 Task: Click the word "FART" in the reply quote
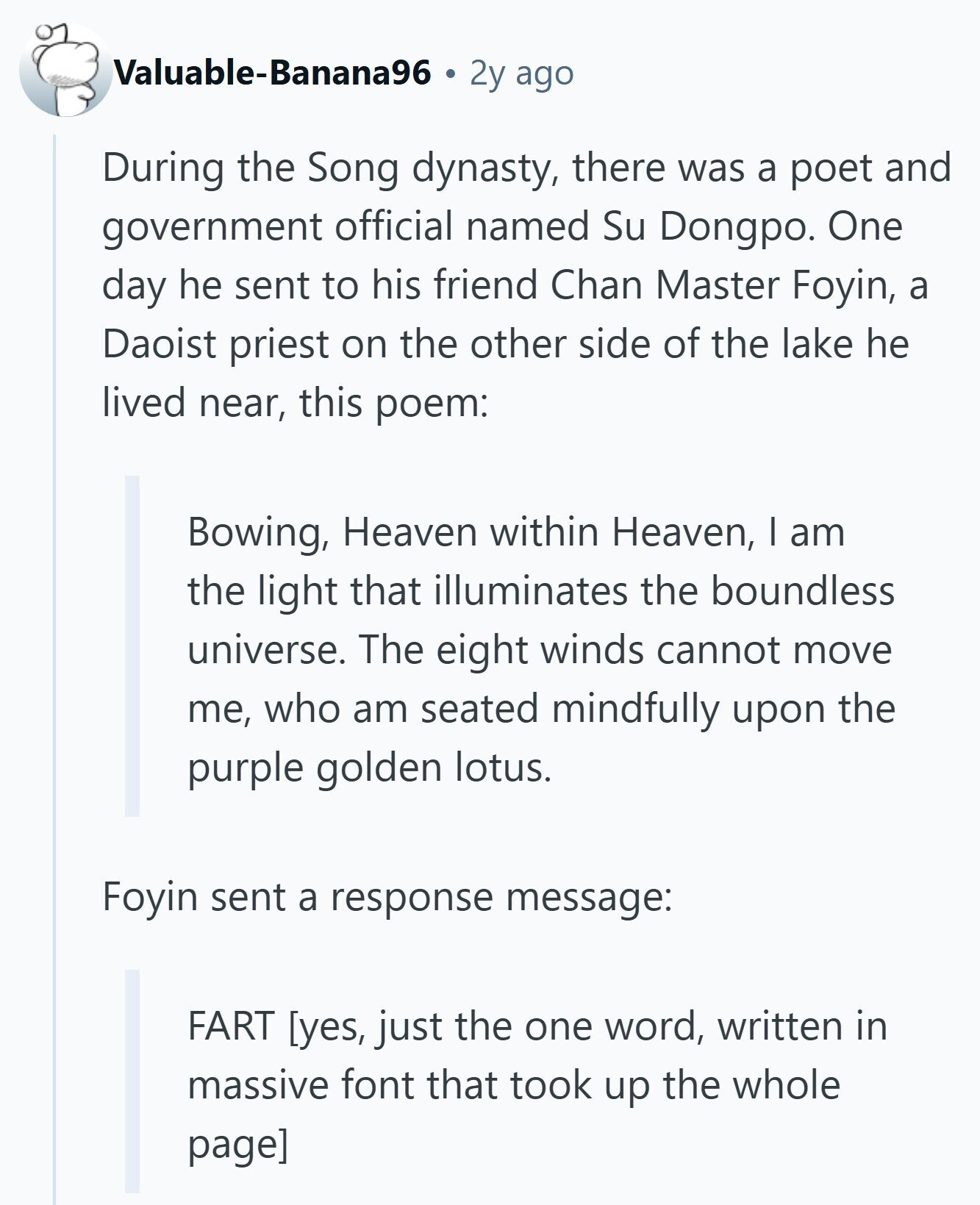(231, 1026)
